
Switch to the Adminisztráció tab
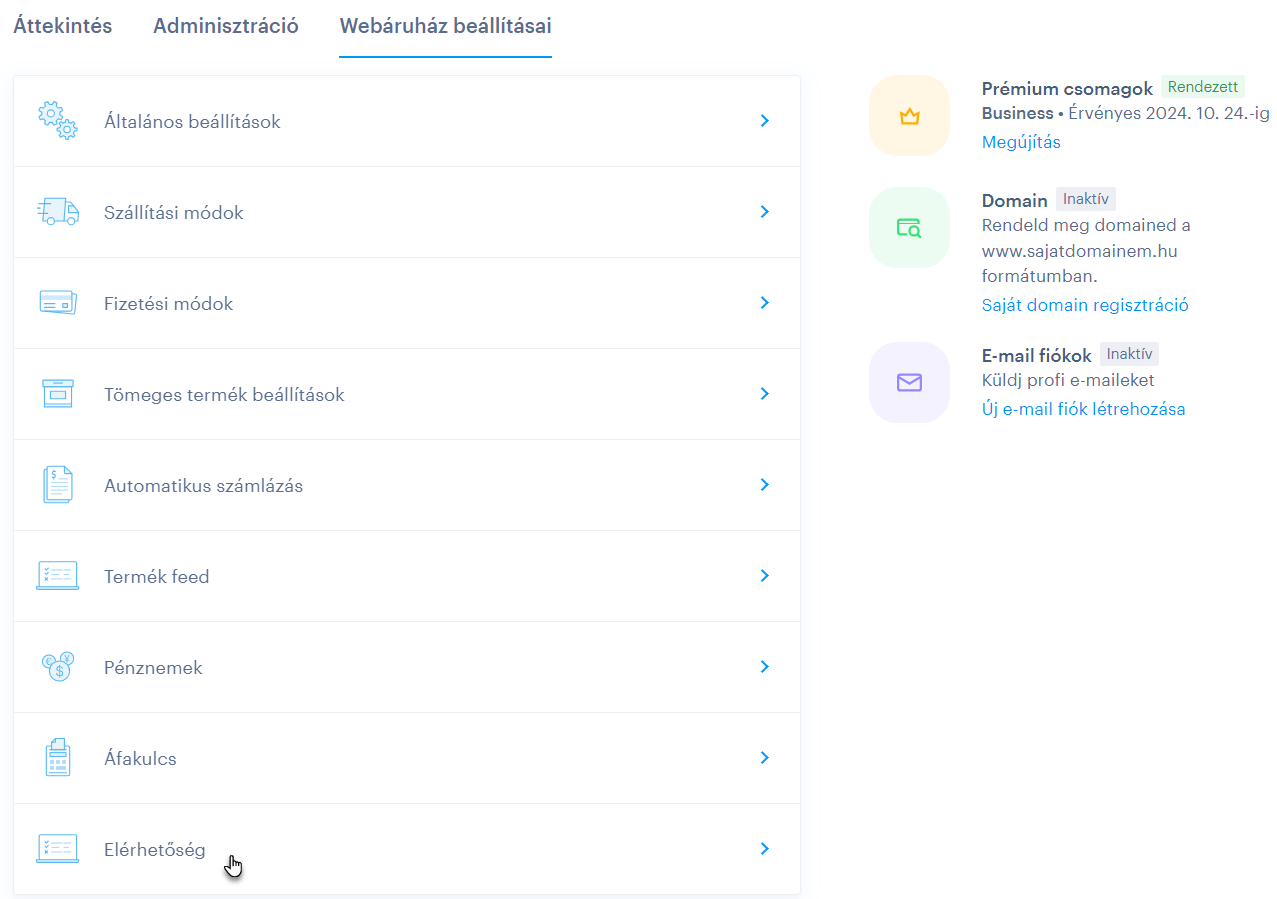coord(226,26)
